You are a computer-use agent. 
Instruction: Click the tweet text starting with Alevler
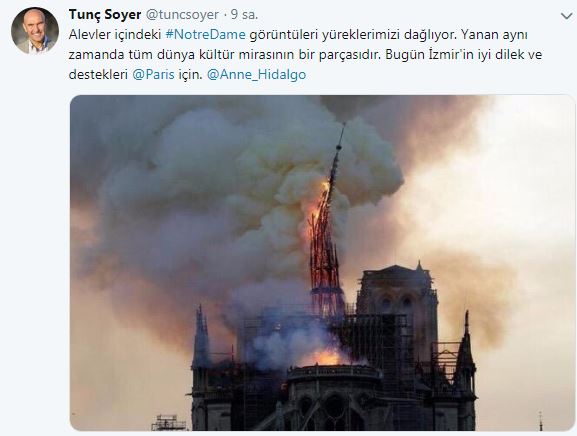pos(305,54)
